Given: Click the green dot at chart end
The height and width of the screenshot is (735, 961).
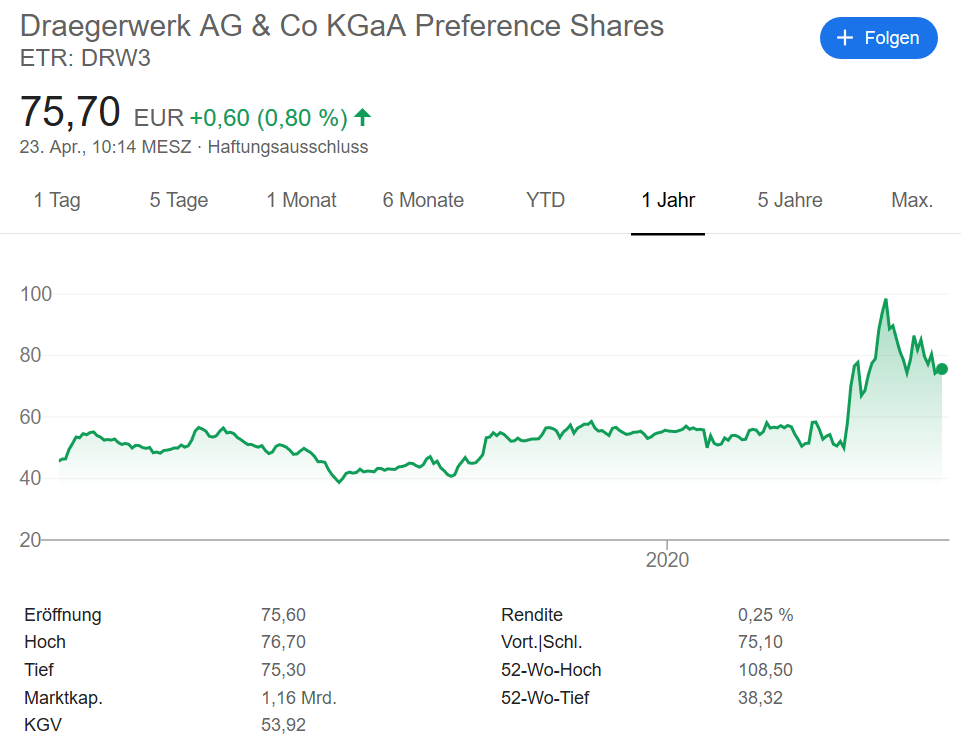Looking at the screenshot, I should pyautogui.click(x=942, y=369).
